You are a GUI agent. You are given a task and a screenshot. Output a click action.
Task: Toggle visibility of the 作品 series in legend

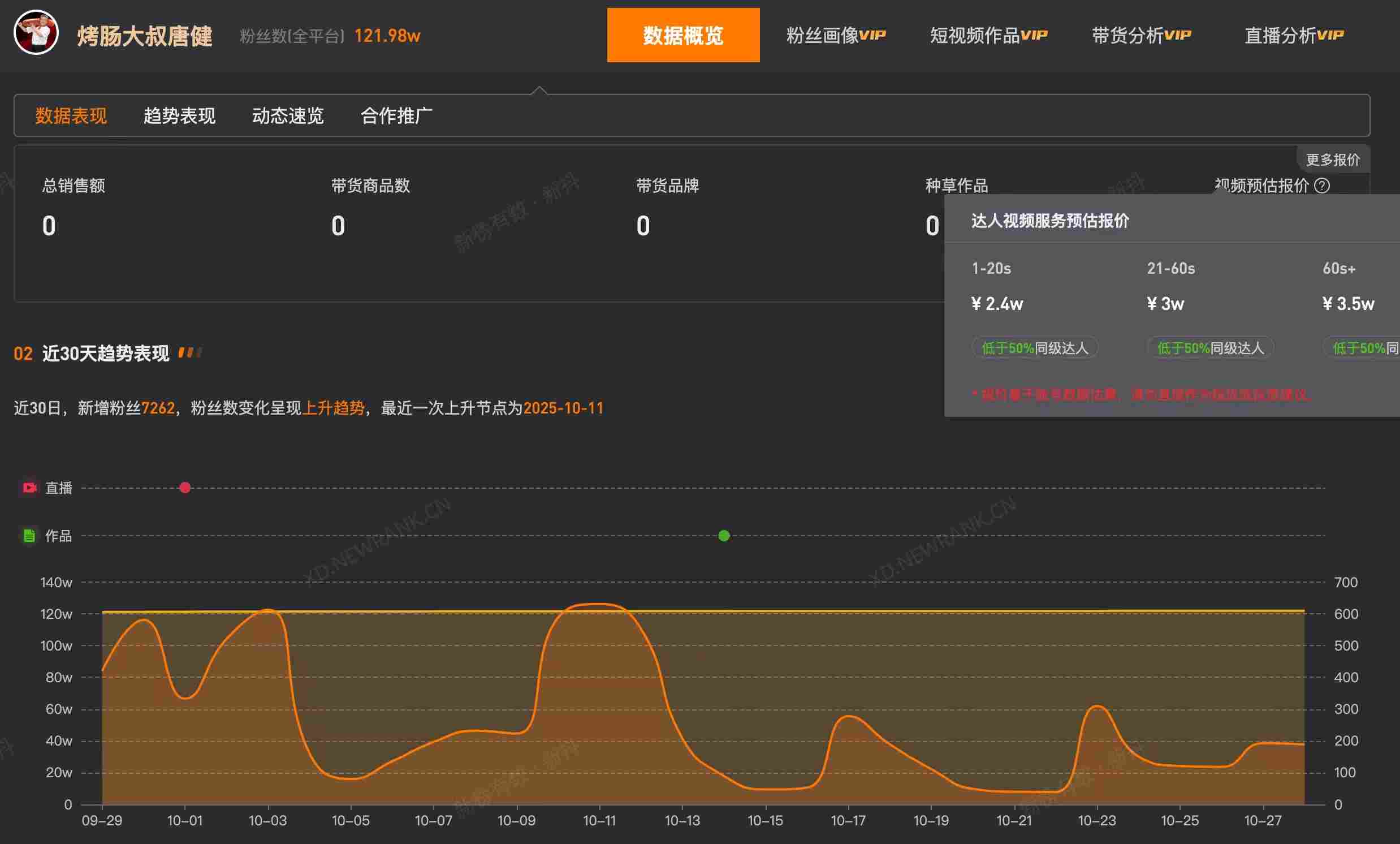(59, 536)
